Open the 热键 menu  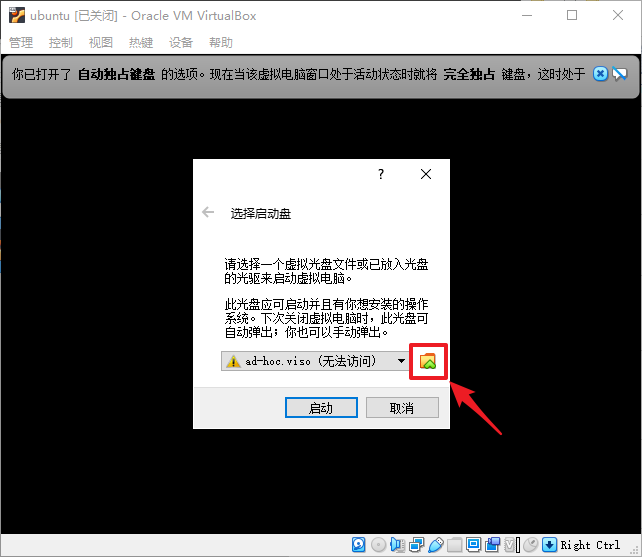click(141, 43)
